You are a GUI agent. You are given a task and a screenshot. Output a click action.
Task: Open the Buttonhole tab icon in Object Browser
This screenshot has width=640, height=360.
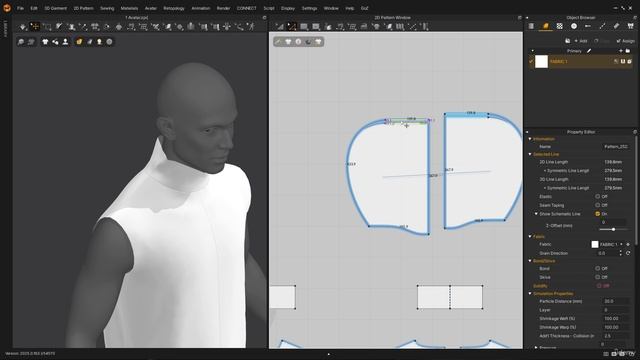[x=588, y=26]
